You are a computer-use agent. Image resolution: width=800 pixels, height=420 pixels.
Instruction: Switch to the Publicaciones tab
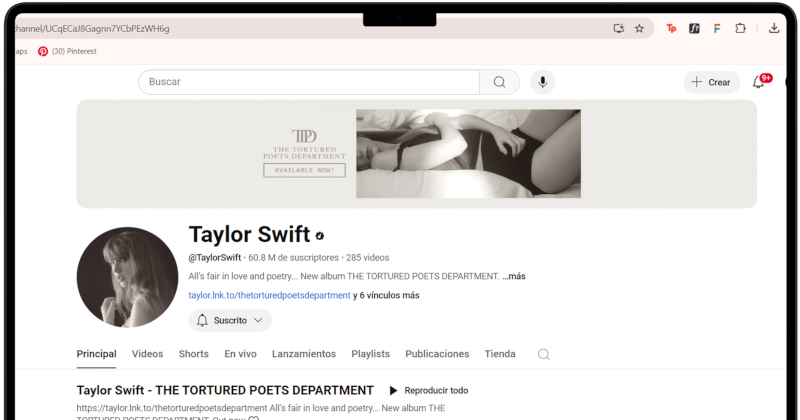(437, 354)
